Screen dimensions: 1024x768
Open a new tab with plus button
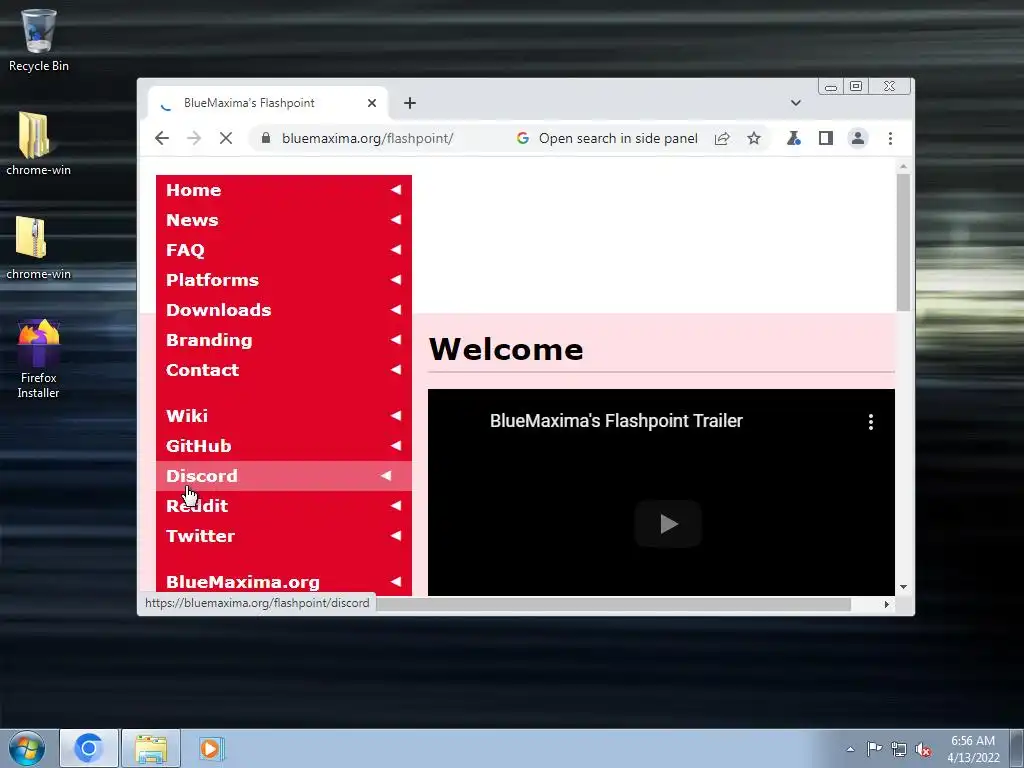coord(409,103)
